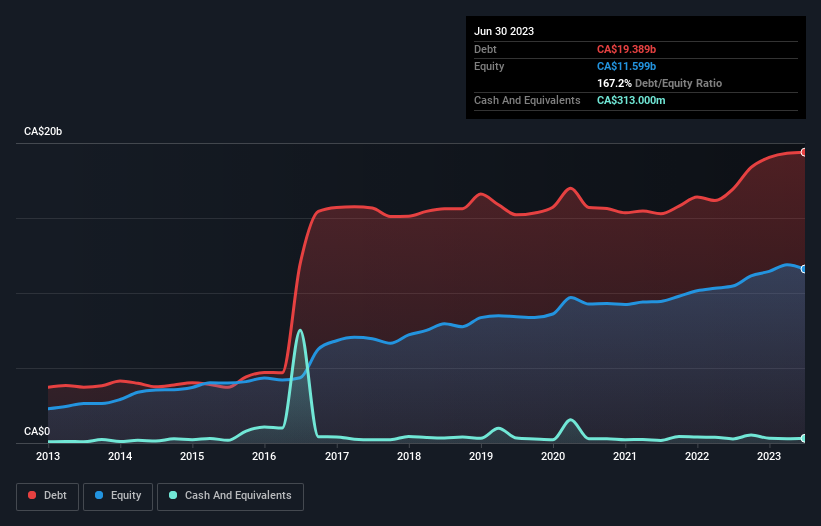
Task: Click the teal Cash endpoint marker
Action: 804,438
